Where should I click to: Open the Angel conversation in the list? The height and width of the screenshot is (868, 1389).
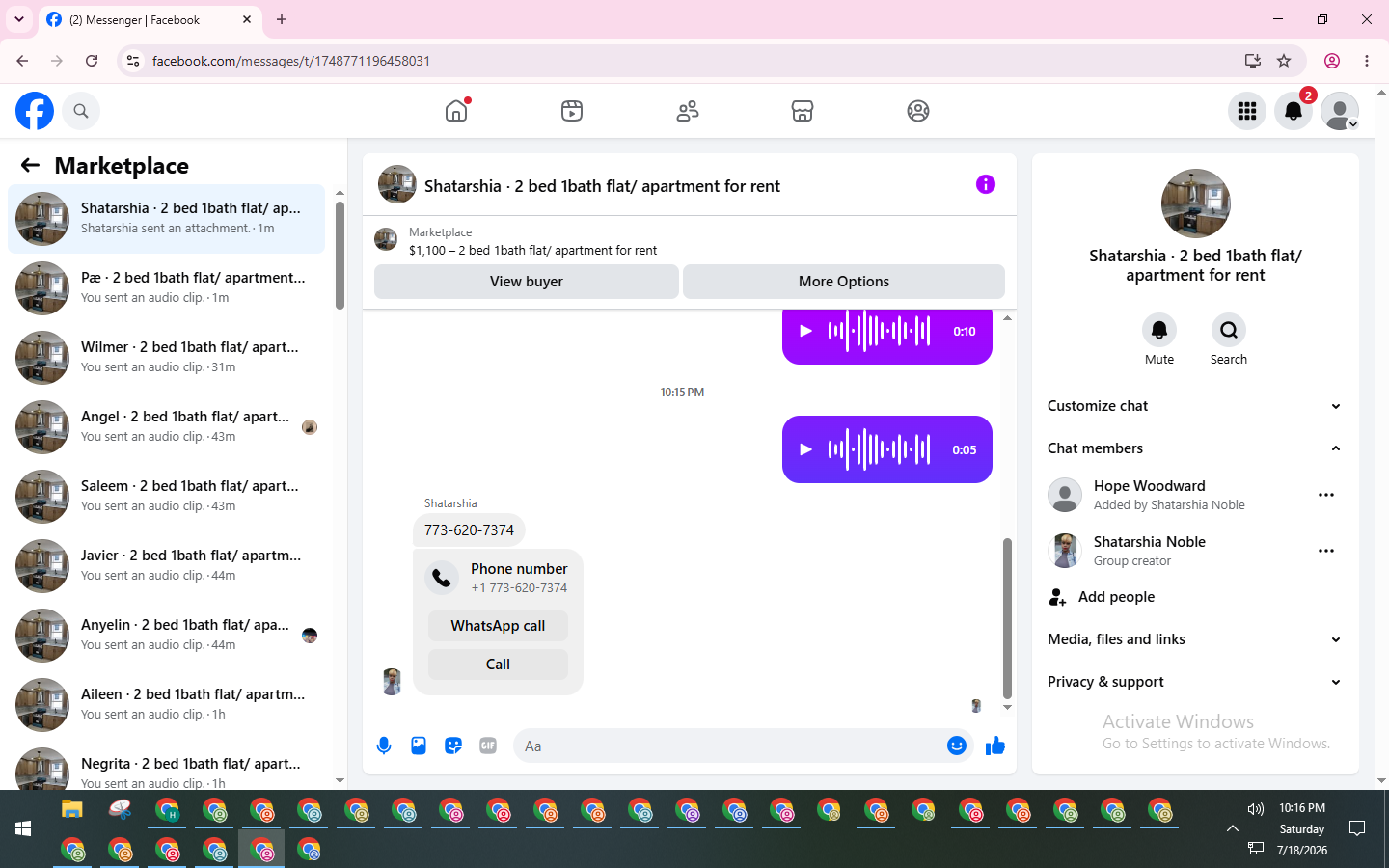point(166,427)
